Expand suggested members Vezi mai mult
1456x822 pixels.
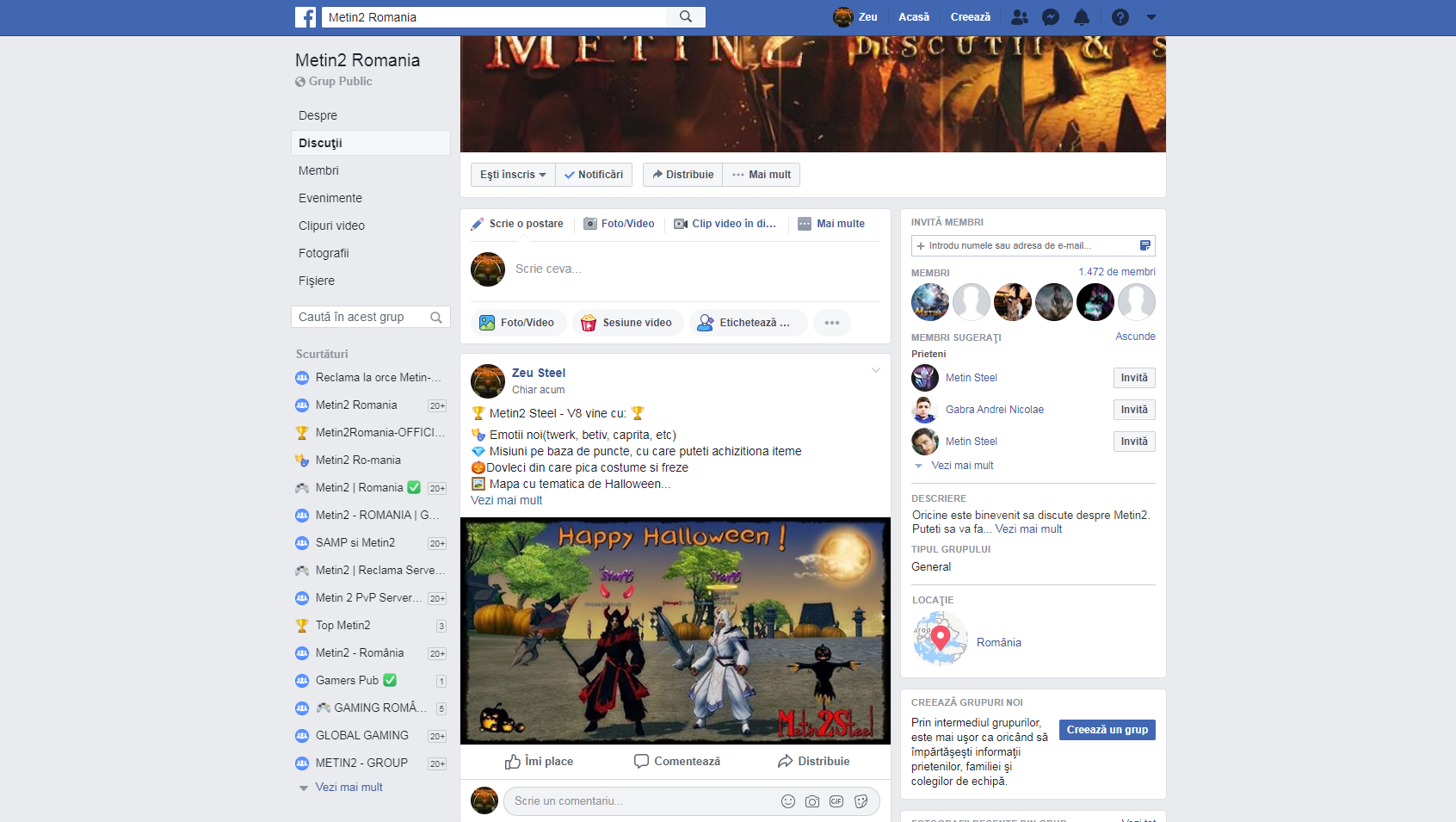pos(962,466)
